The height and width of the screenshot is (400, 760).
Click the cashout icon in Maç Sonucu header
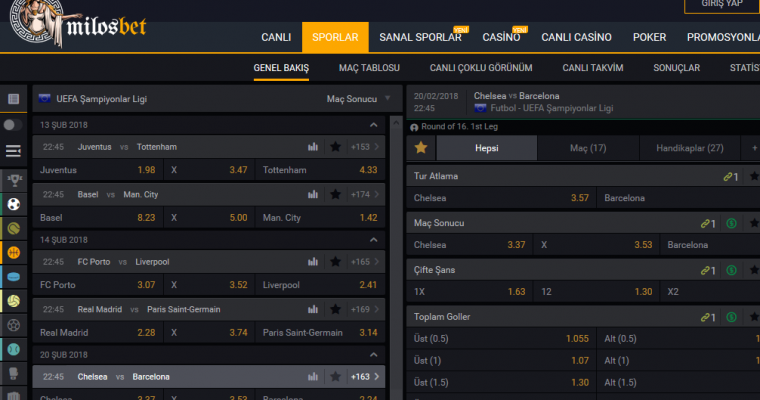pos(731,224)
